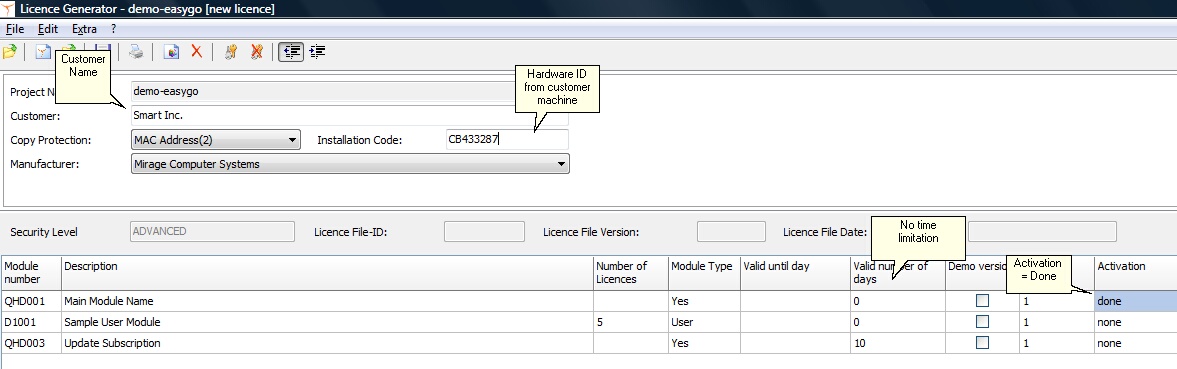
Task: Tick Demo version checkbox for D1001
Action: (982, 322)
